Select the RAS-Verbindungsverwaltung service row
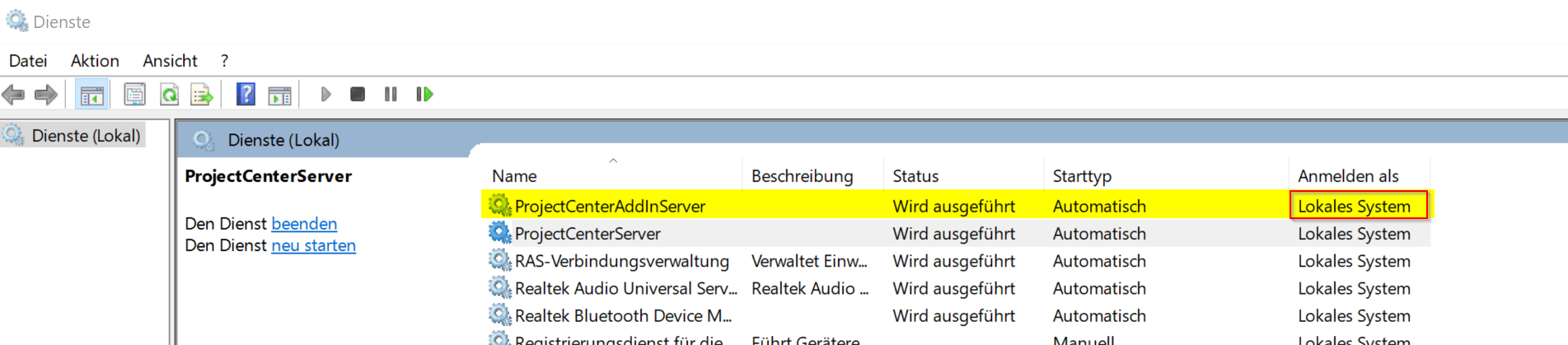This screenshot has width=1568, height=345. (x=621, y=262)
